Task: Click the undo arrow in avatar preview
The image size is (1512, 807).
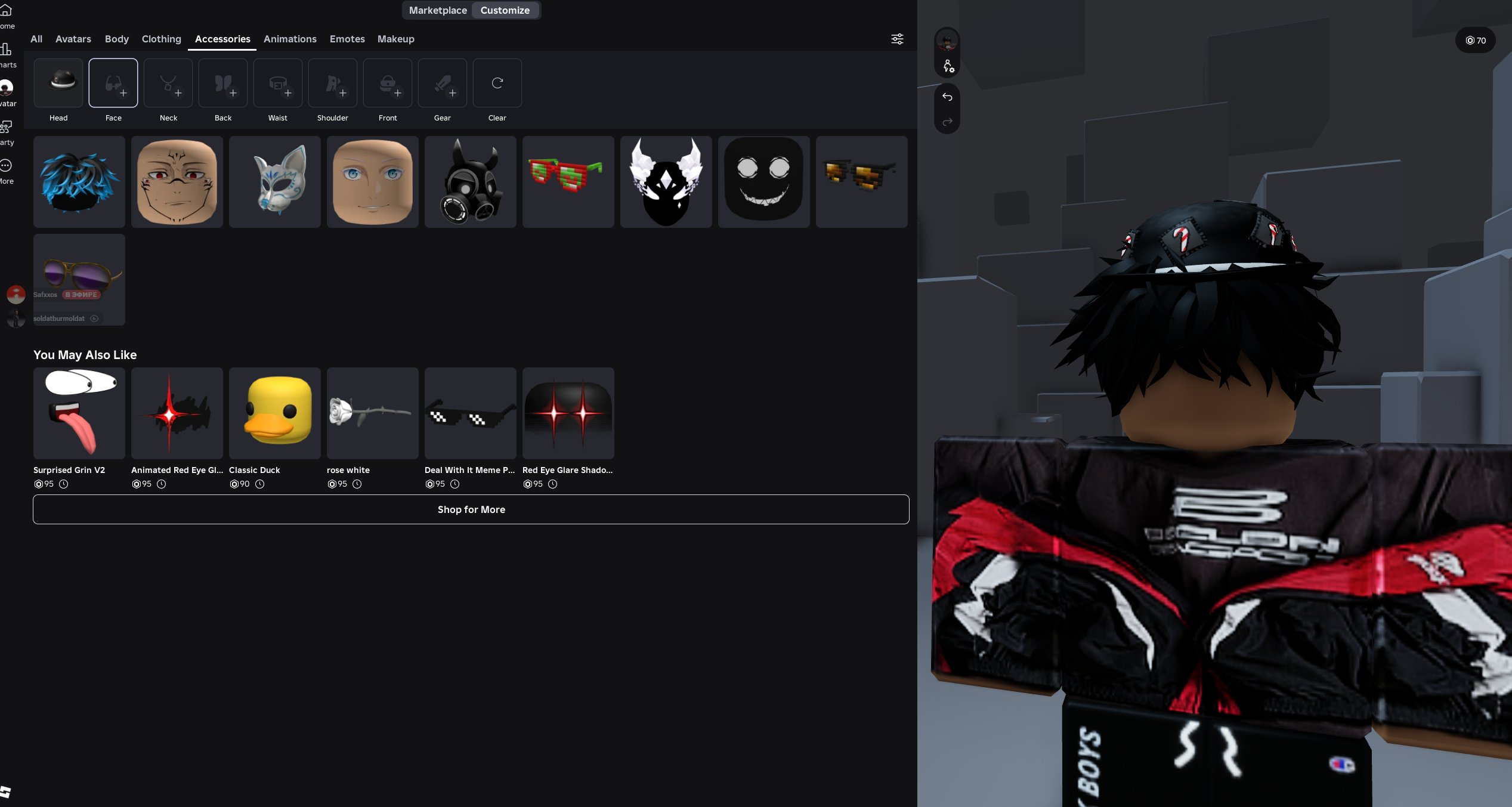Action: point(947,97)
